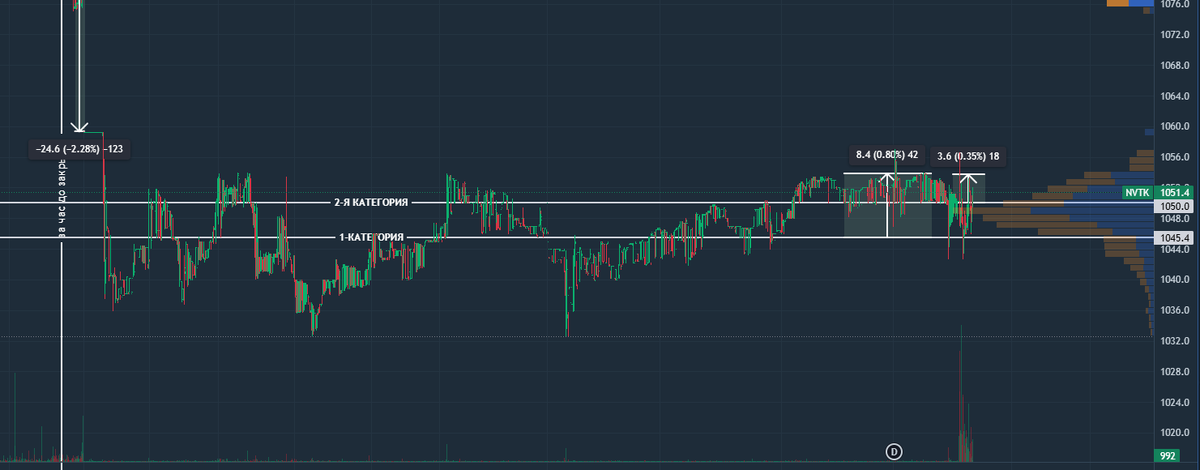The width and height of the screenshot is (1200, 470).
Task: Click the 1076.0 price axis value
Action: (x=1174, y=5)
